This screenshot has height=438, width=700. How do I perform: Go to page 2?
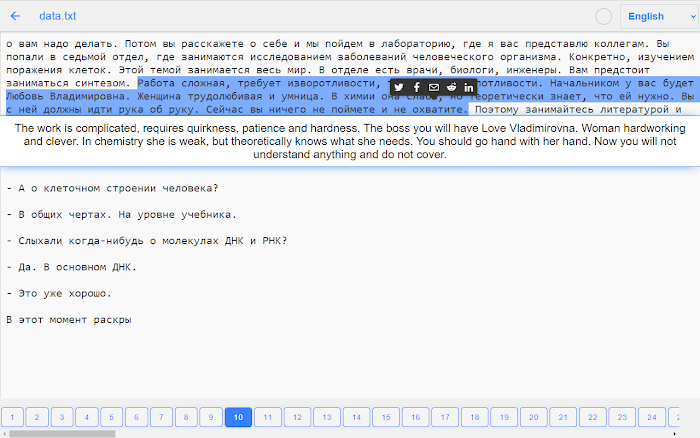pos(37,417)
